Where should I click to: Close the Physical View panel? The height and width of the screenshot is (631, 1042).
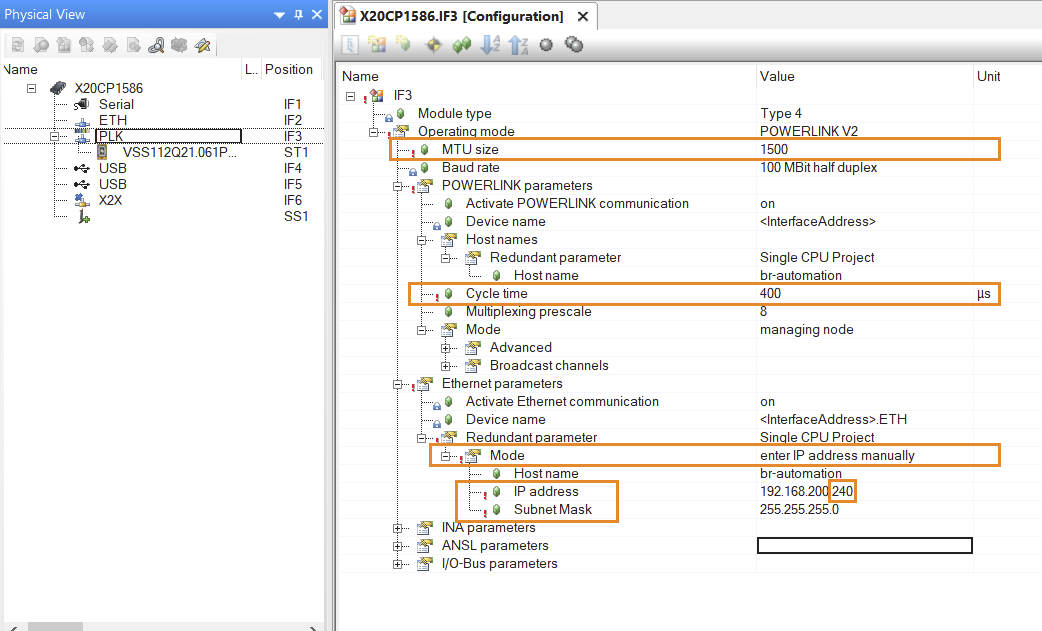coord(317,14)
